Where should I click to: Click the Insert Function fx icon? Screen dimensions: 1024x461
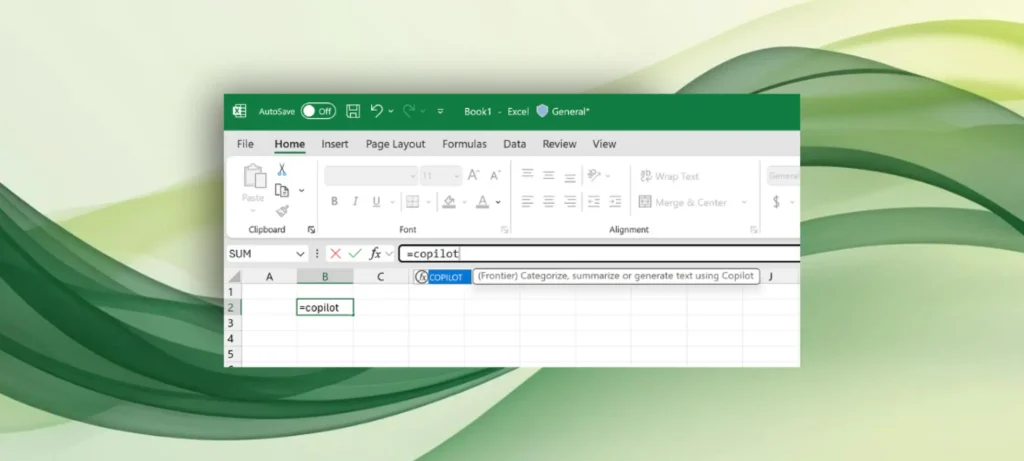pyautogui.click(x=375, y=254)
